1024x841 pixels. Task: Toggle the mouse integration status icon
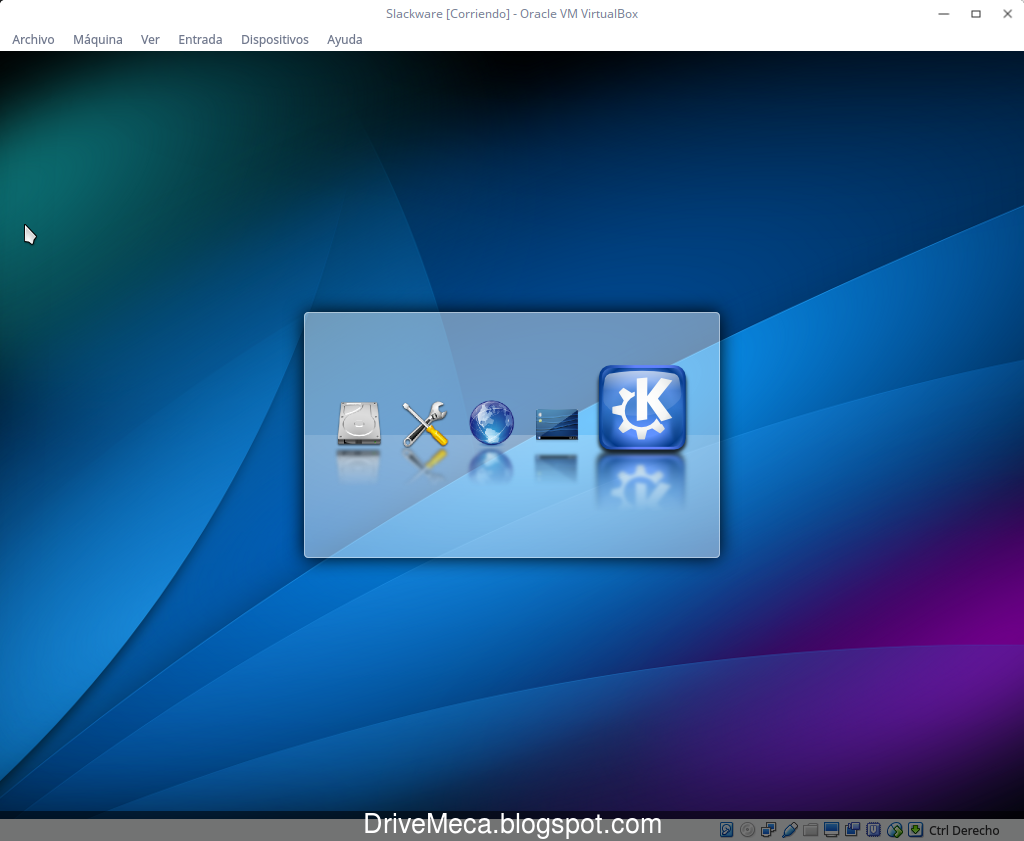[894, 829]
